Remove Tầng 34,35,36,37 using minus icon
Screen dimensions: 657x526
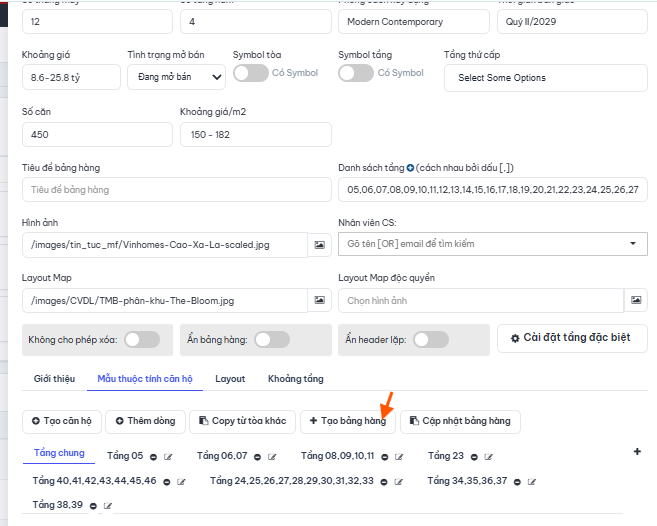pyautogui.click(x=517, y=482)
